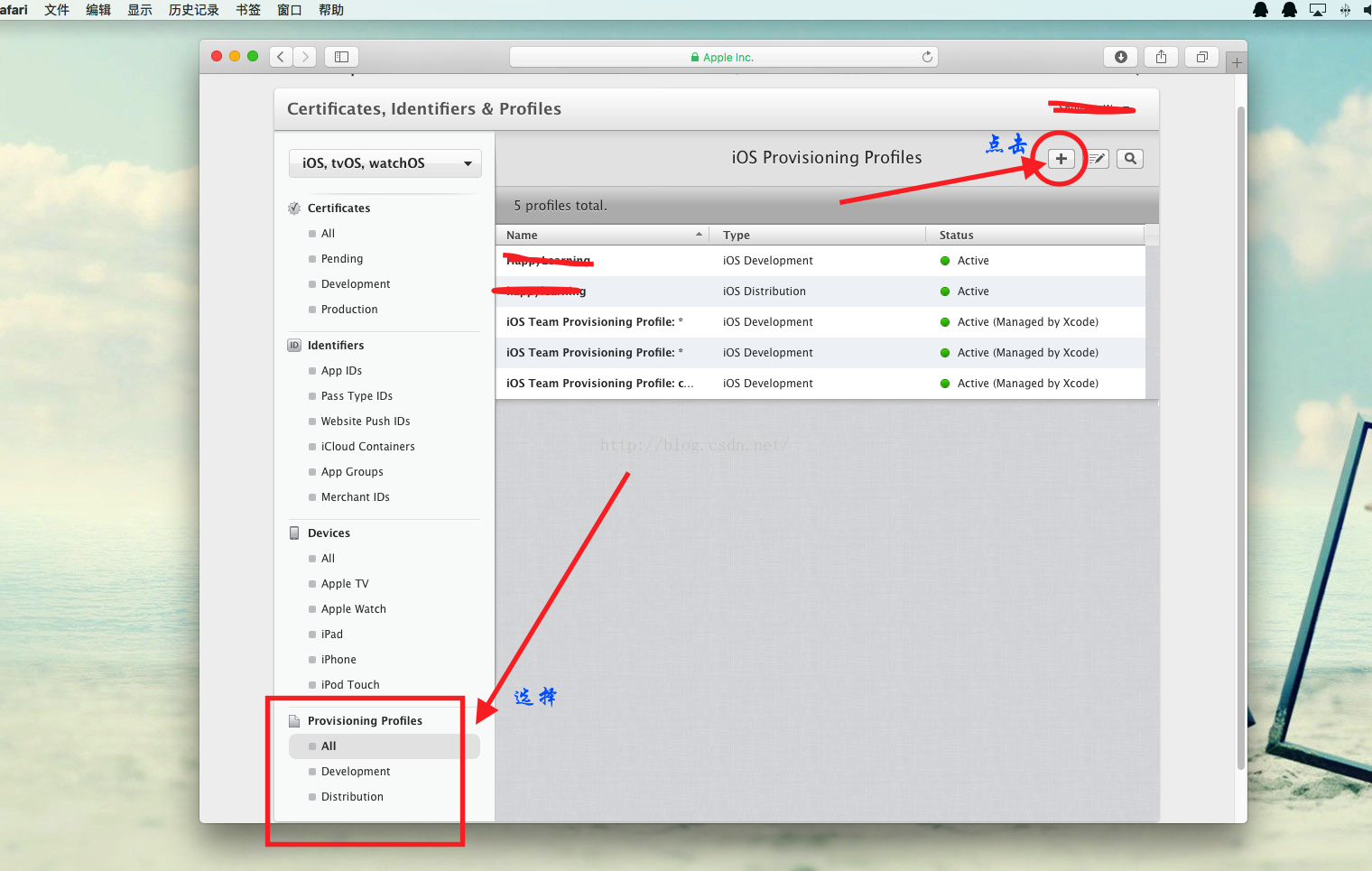Screen dimensions: 1372x871
Task: Click the Provisioning Profiles document icon
Action: (294, 721)
